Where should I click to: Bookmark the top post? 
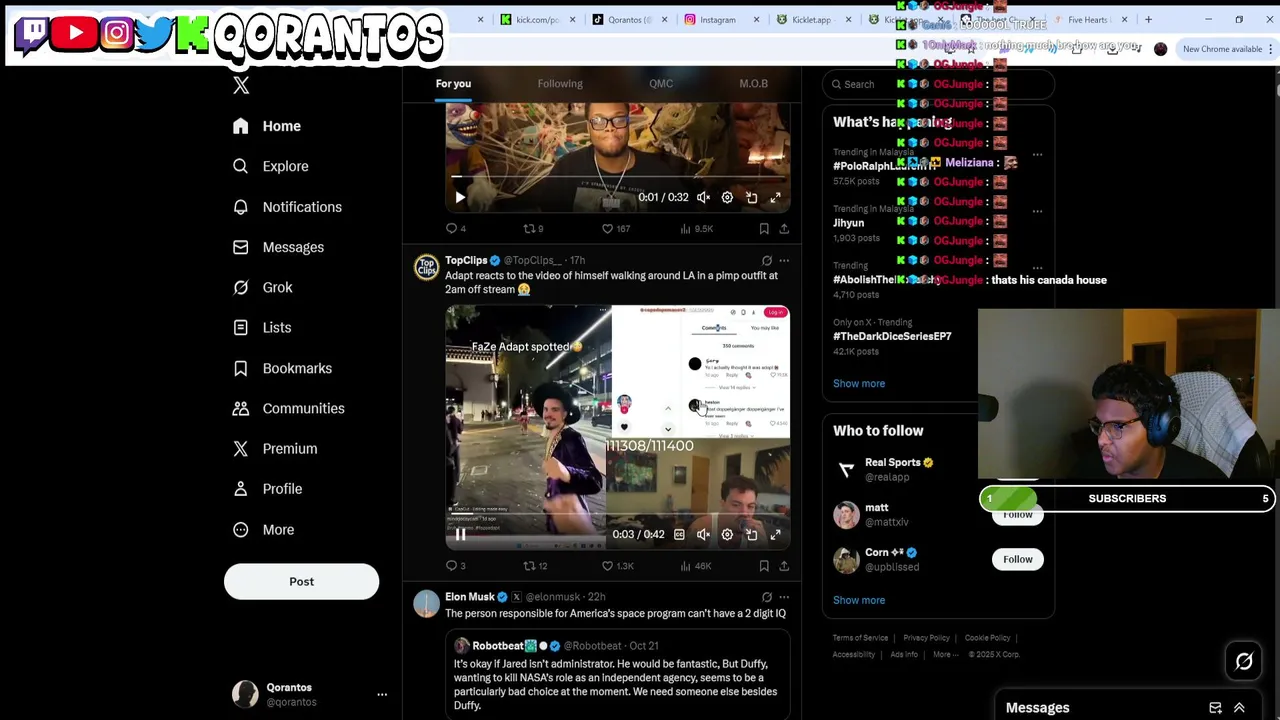764,229
